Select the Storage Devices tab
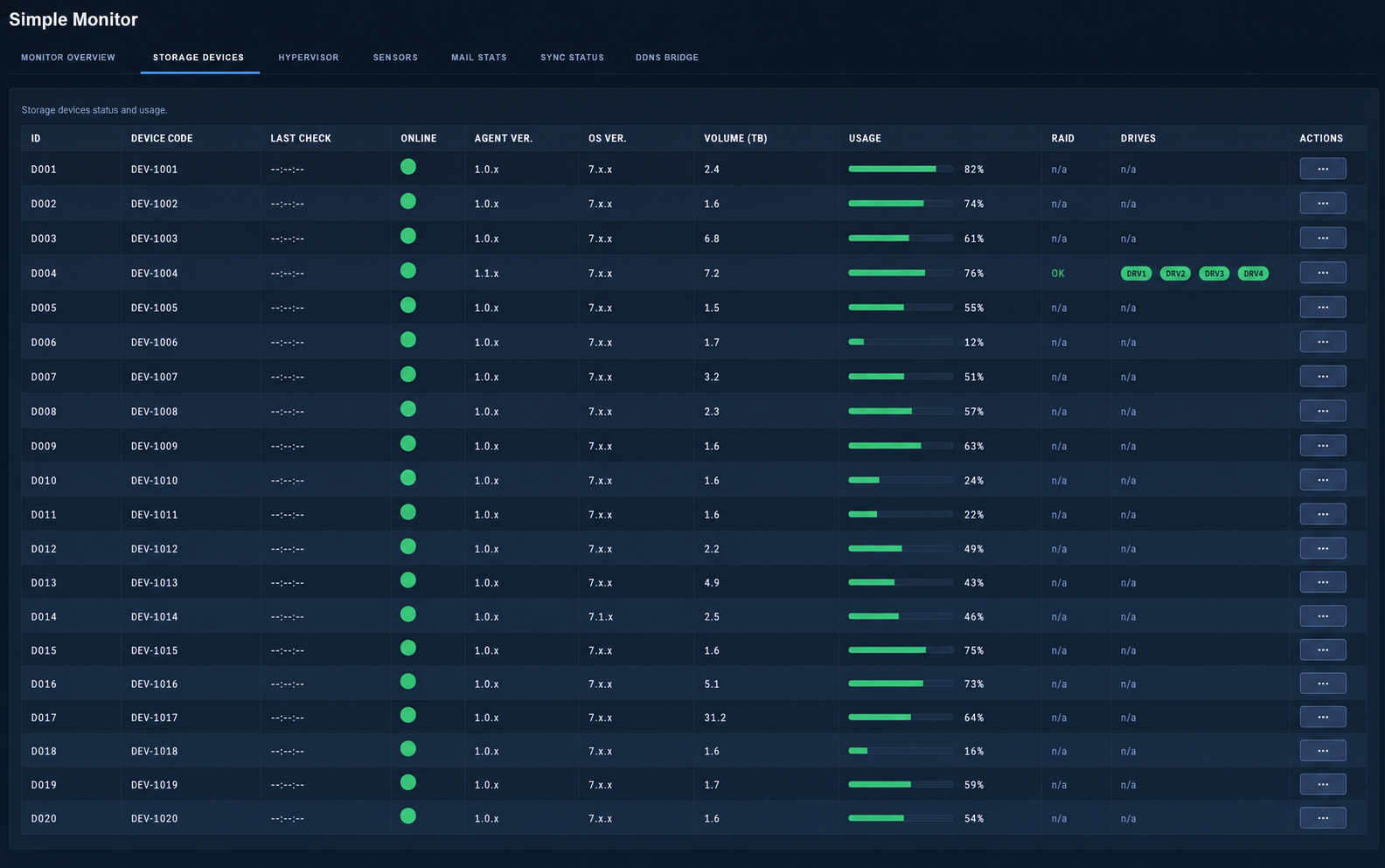Image resolution: width=1385 pixels, height=868 pixels. coord(198,58)
